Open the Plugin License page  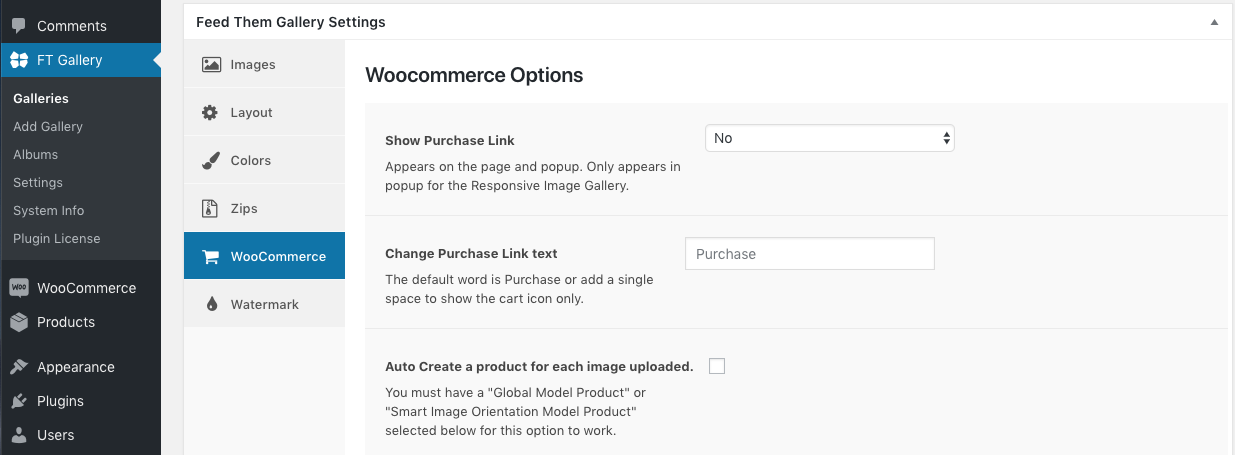(56, 238)
